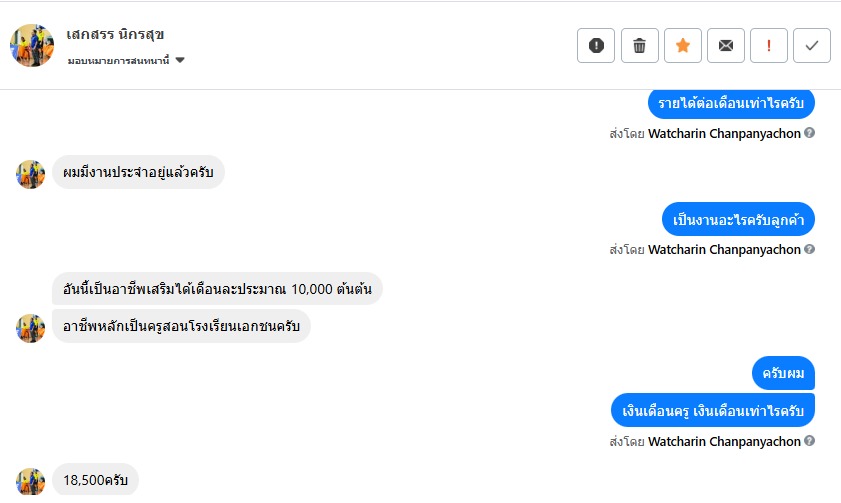
Task: Select the "รายได้ต่อเดือนเท่าไรครับ" sent message bubble
Action: click(731, 103)
